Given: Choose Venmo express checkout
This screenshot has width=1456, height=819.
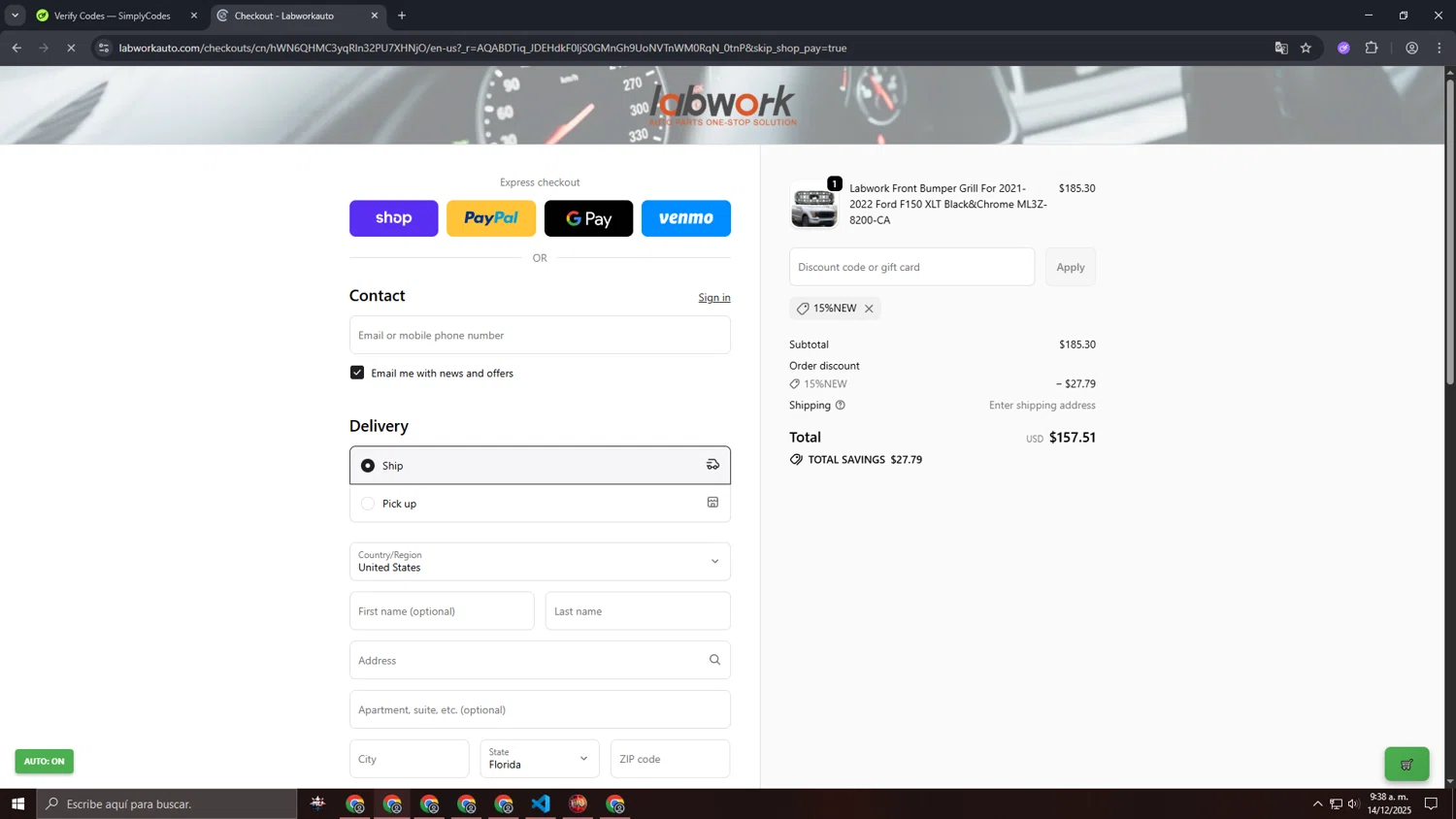Looking at the screenshot, I should click(686, 218).
